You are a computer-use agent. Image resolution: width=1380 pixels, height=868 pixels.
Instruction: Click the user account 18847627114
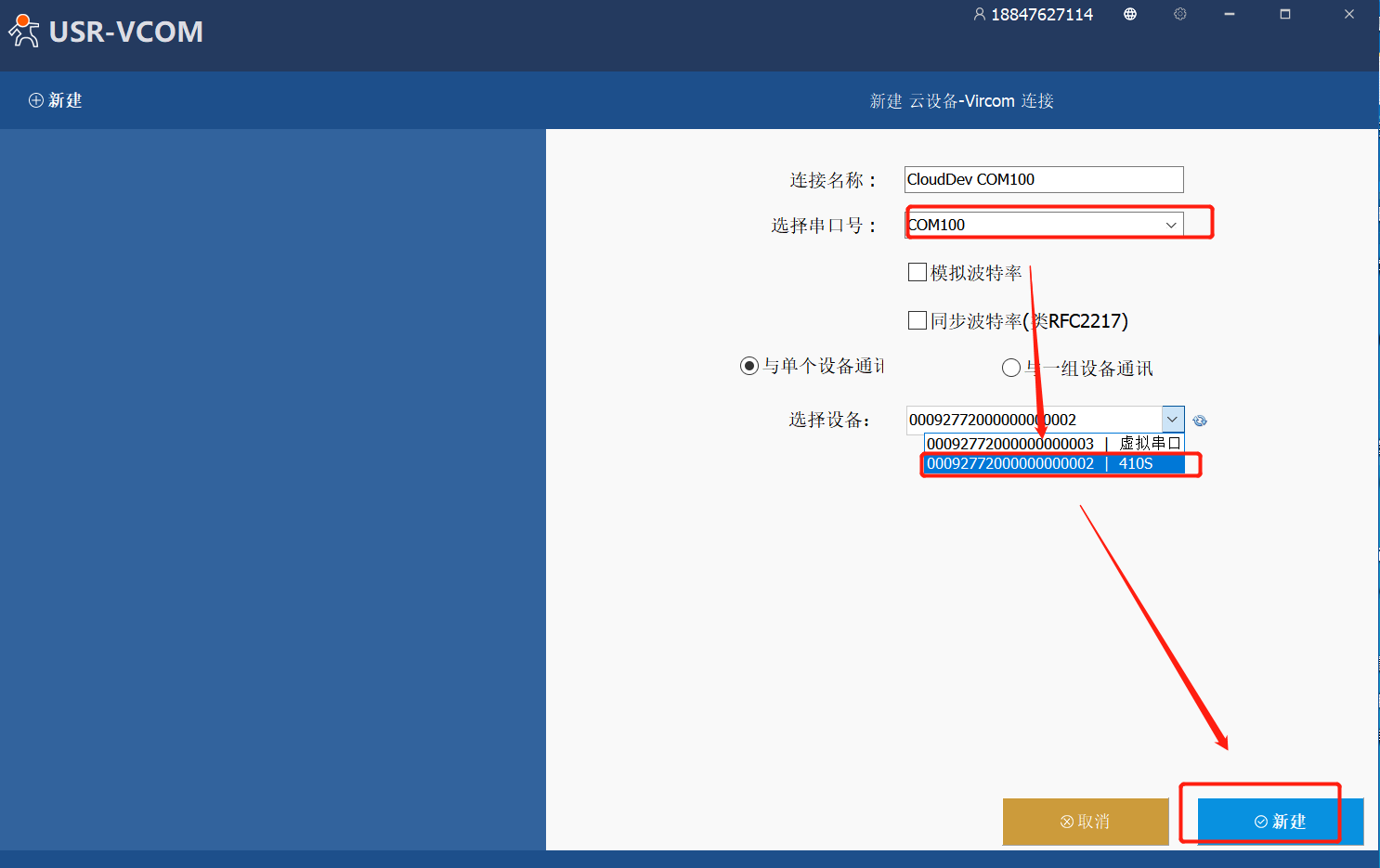point(1033,14)
